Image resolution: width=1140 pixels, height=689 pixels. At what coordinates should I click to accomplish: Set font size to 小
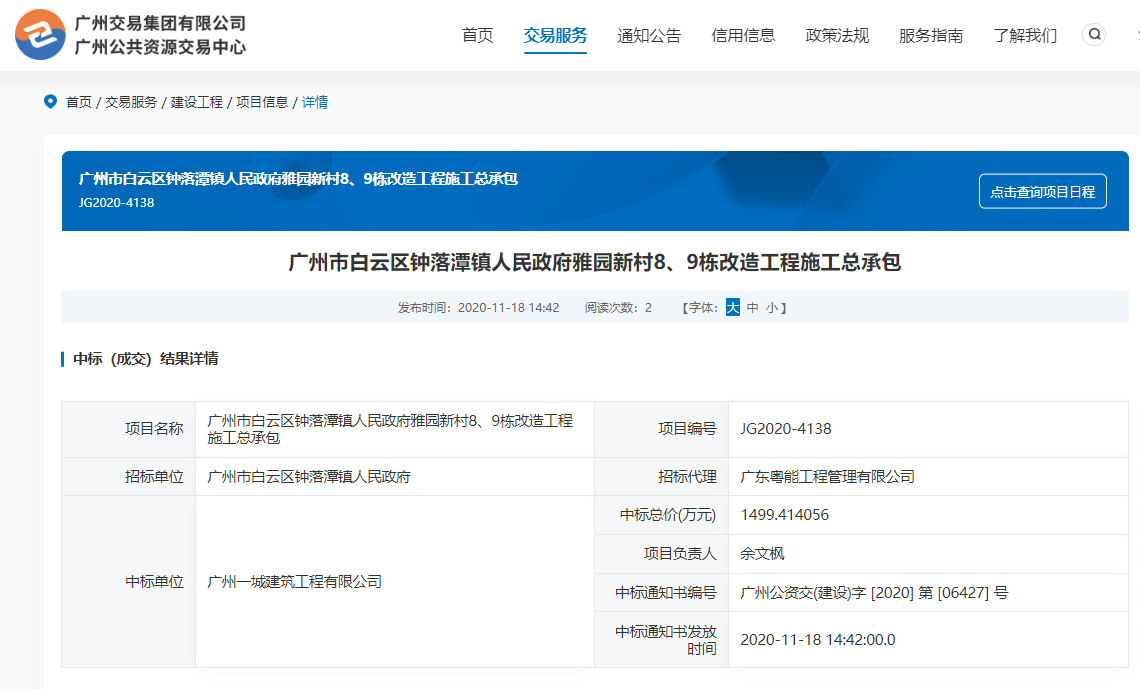click(772, 308)
